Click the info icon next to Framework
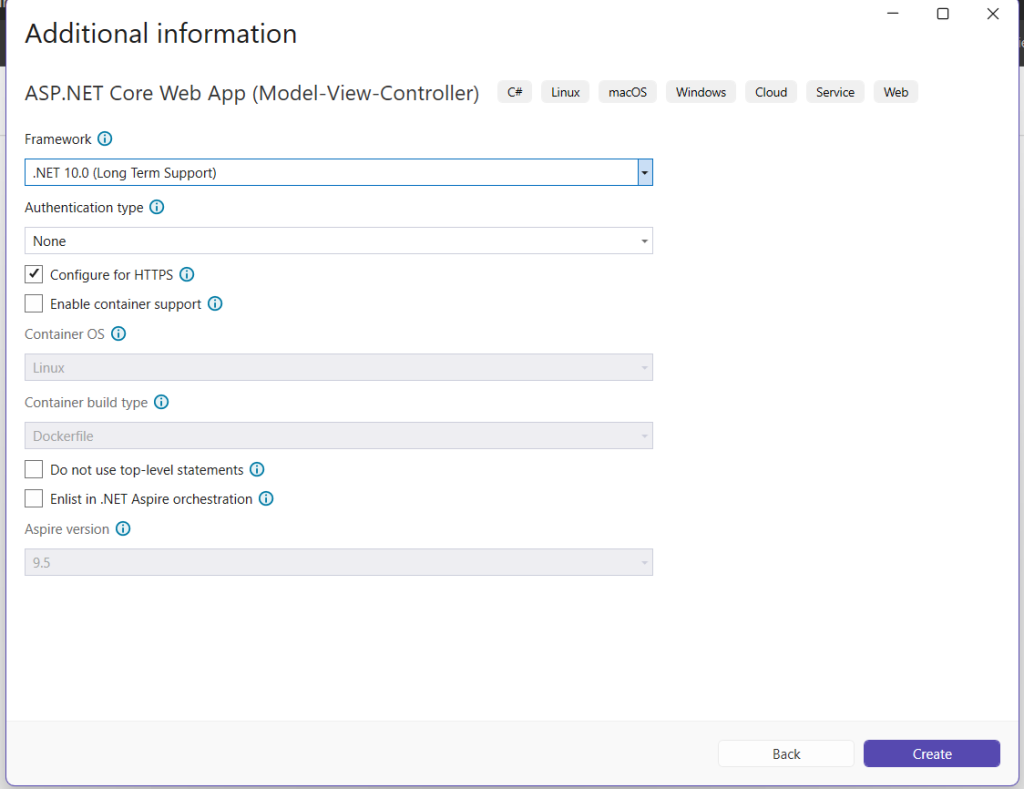The width and height of the screenshot is (1024, 789). pyautogui.click(x=105, y=139)
